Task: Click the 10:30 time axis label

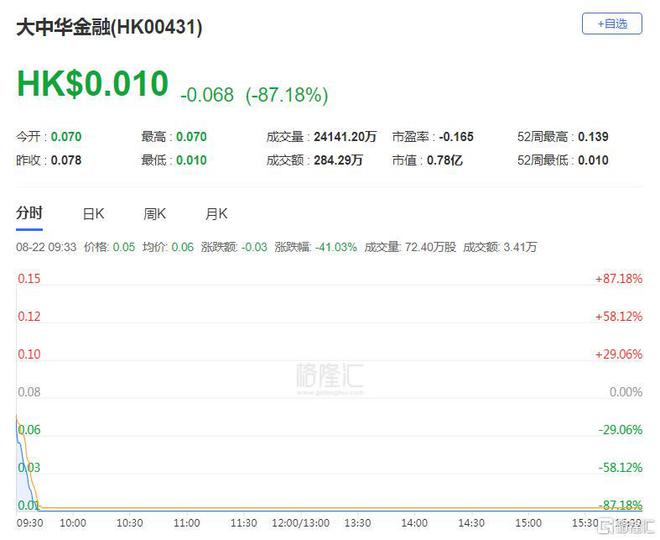Action: coord(130,523)
